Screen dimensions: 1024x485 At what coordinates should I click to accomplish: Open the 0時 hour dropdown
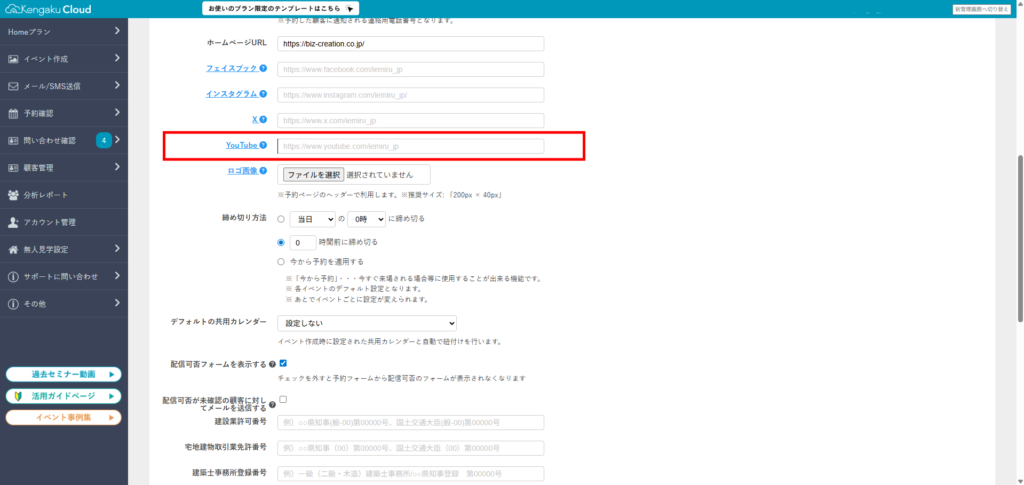click(x=366, y=219)
